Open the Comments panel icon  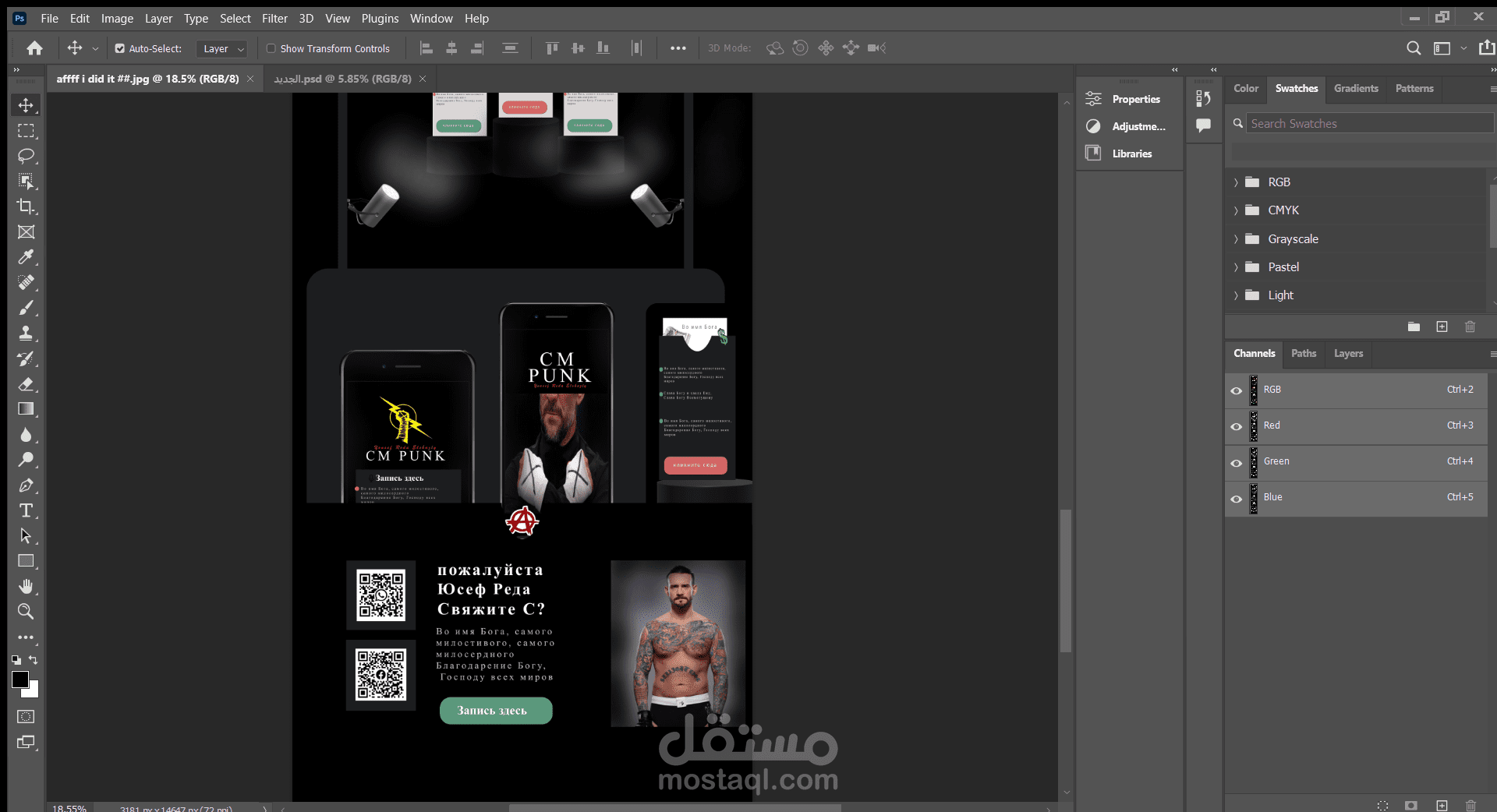pyautogui.click(x=1203, y=125)
